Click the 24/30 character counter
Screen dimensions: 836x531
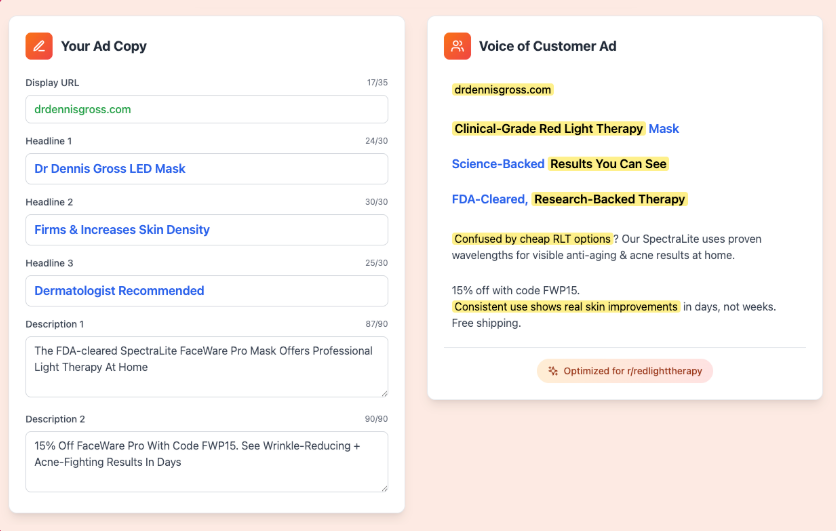pos(376,141)
